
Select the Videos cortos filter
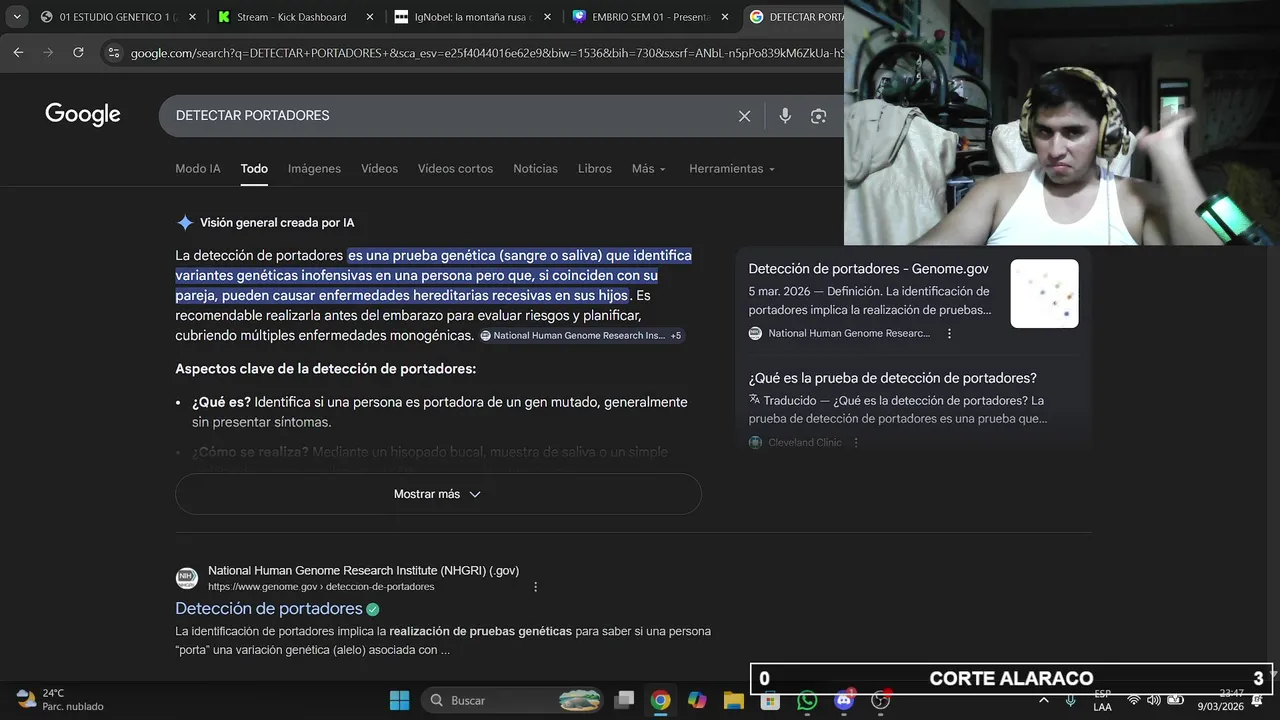pyautogui.click(x=455, y=169)
